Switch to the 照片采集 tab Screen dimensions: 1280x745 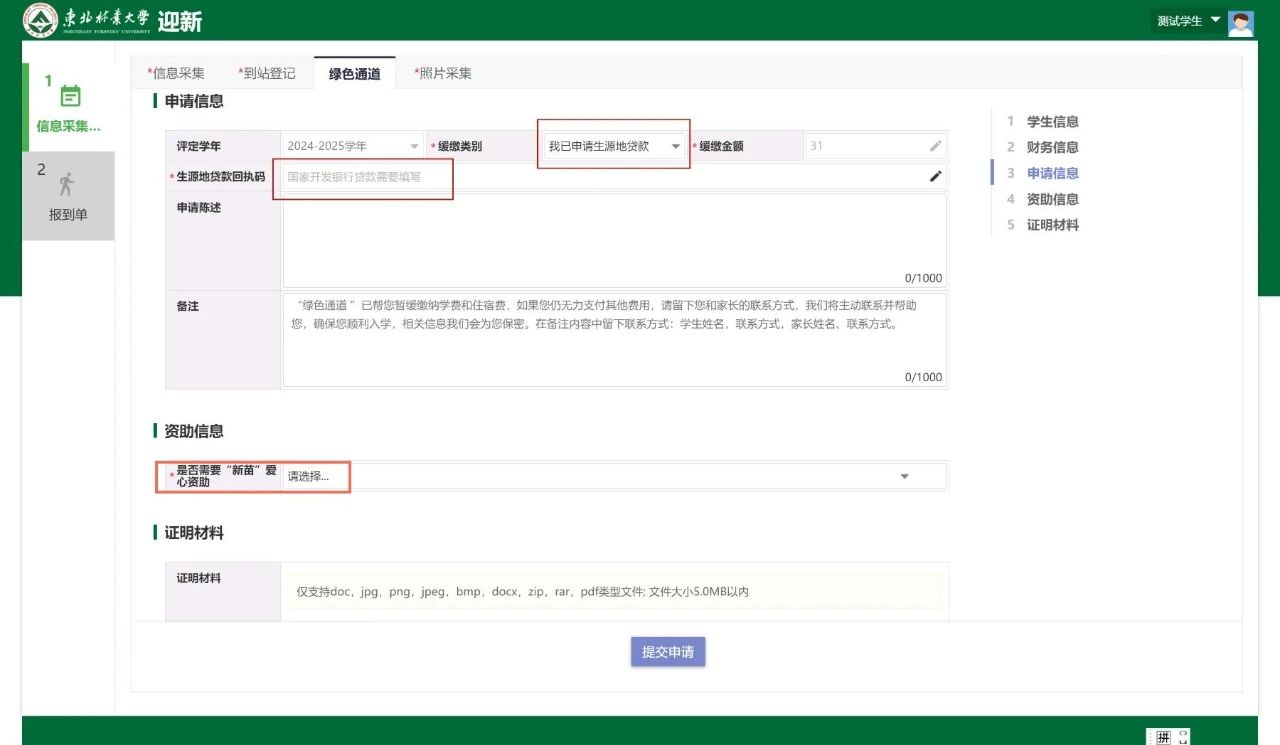coord(444,73)
